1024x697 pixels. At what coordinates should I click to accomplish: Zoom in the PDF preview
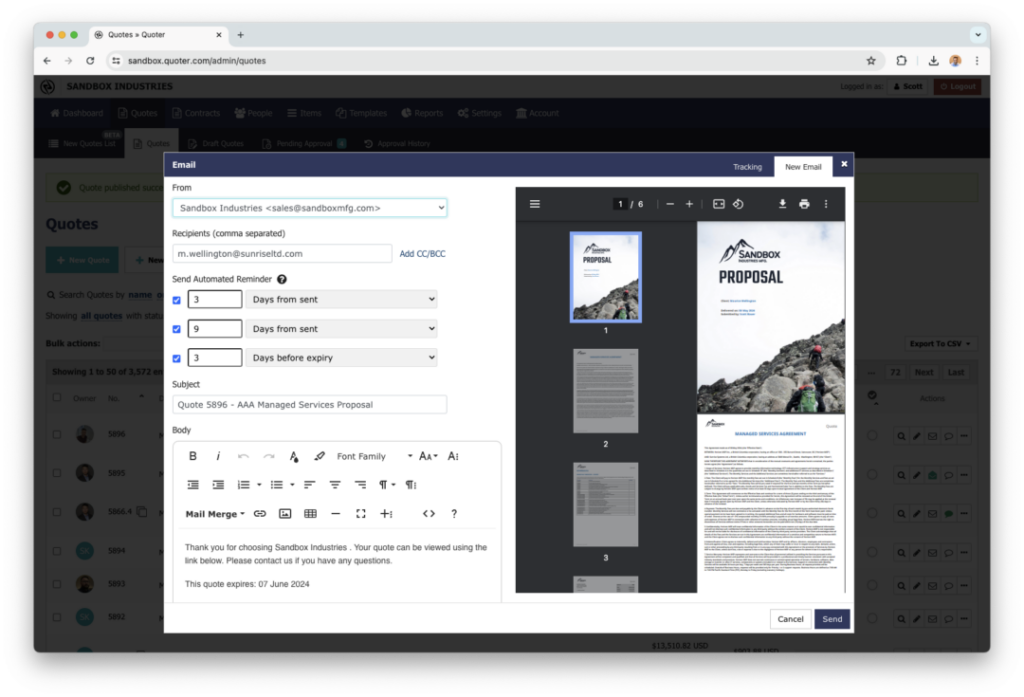(x=689, y=204)
